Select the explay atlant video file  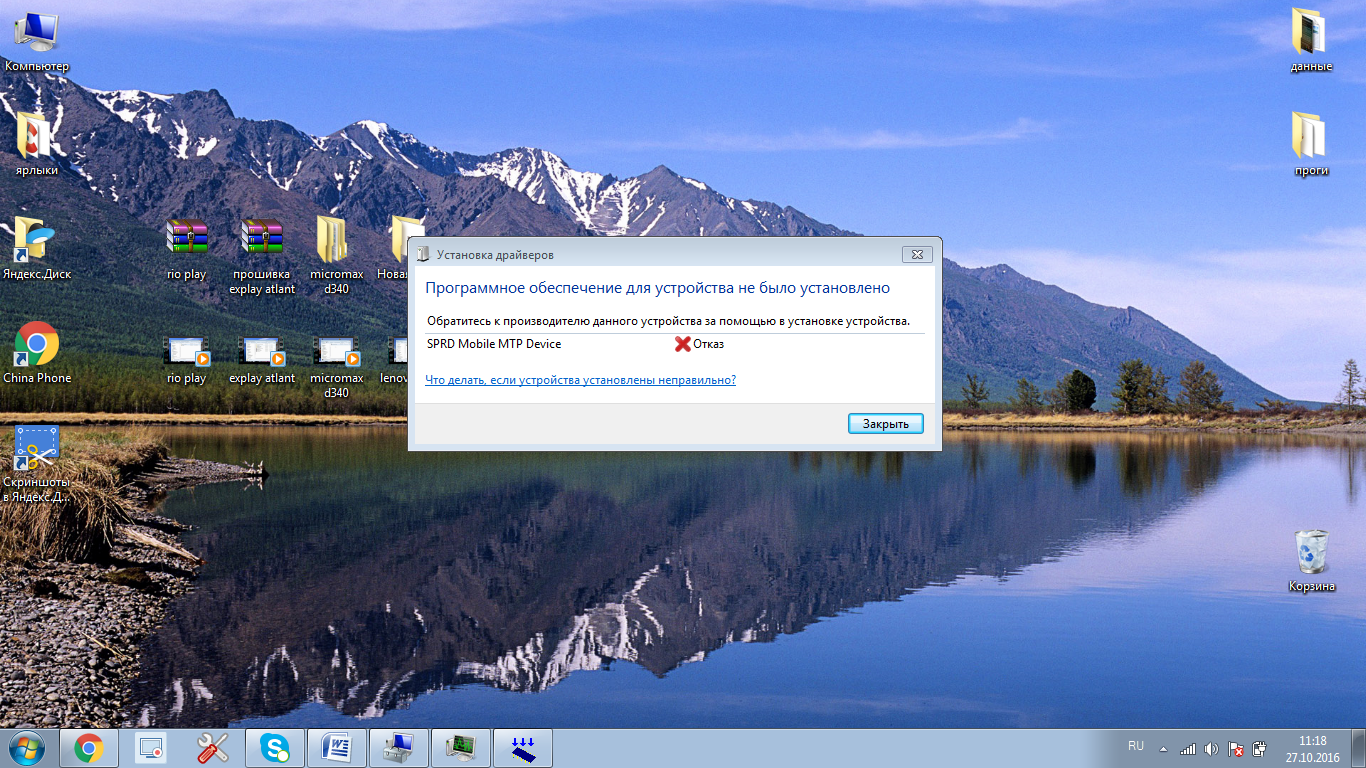262,360
